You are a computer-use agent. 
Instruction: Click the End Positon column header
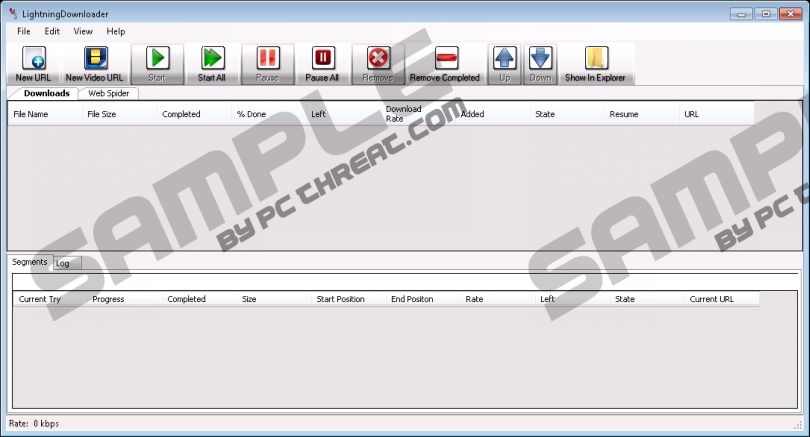click(x=424, y=299)
